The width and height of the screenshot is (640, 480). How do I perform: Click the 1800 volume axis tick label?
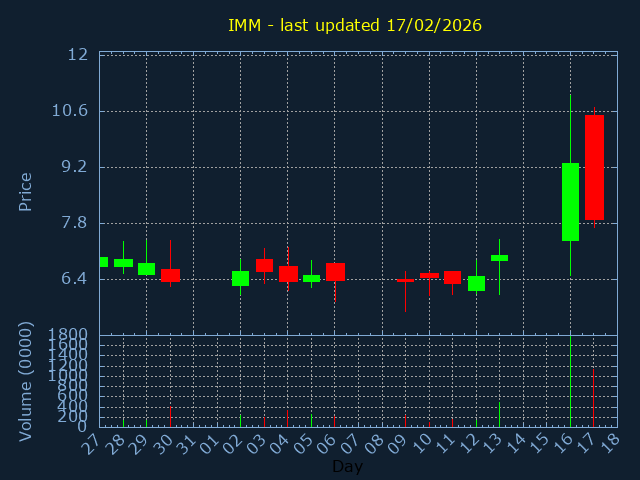tap(65, 334)
